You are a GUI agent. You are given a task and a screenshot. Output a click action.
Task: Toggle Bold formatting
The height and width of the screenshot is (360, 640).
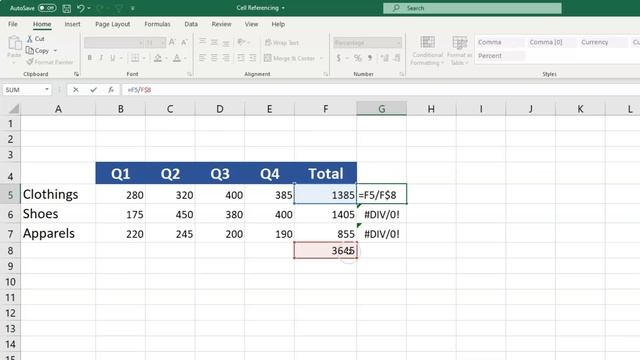click(90, 58)
